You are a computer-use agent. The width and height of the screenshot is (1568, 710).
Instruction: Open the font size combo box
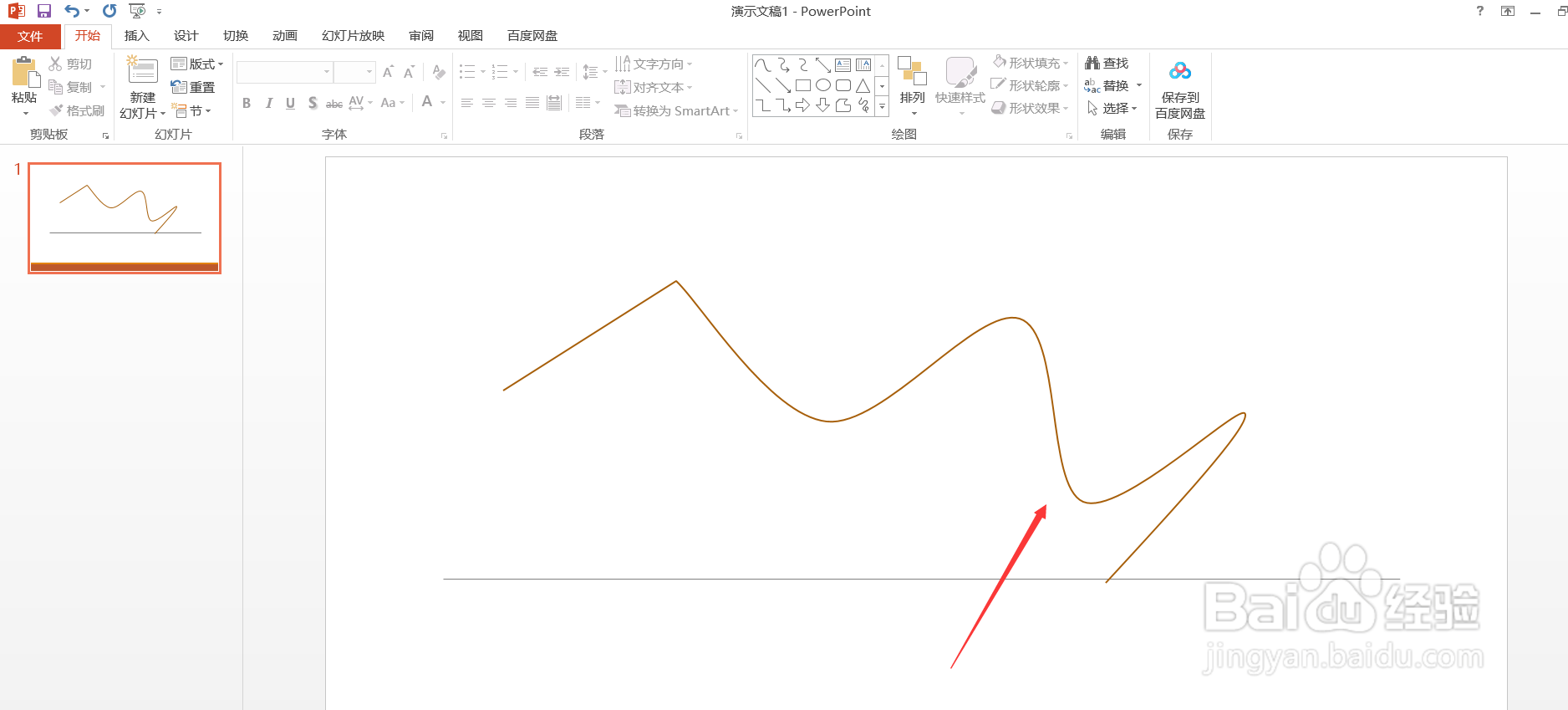354,72
